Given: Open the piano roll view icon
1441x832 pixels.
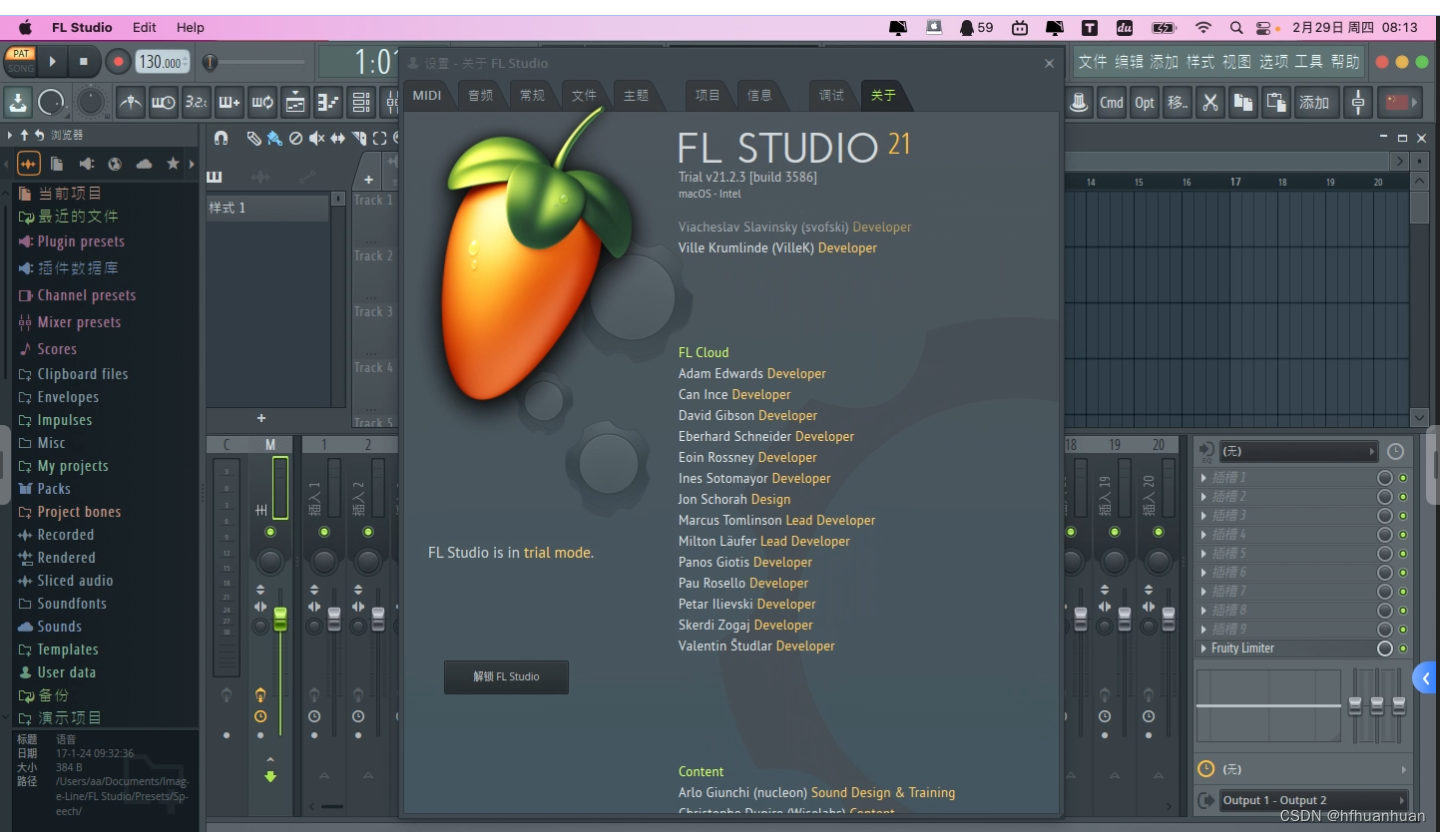Looking at the screenshot, I should (328, 102).
